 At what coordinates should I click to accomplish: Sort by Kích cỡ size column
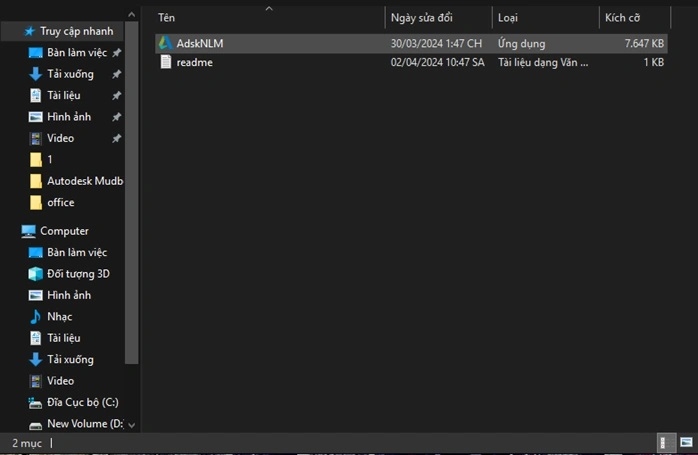pyautogui.click(x=622, y=18)
